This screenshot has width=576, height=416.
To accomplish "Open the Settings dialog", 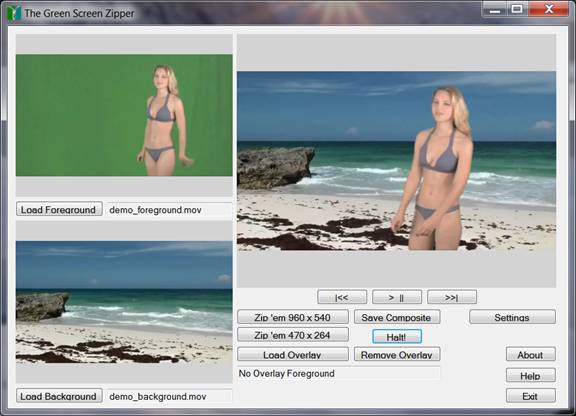I will click(512, 317).
